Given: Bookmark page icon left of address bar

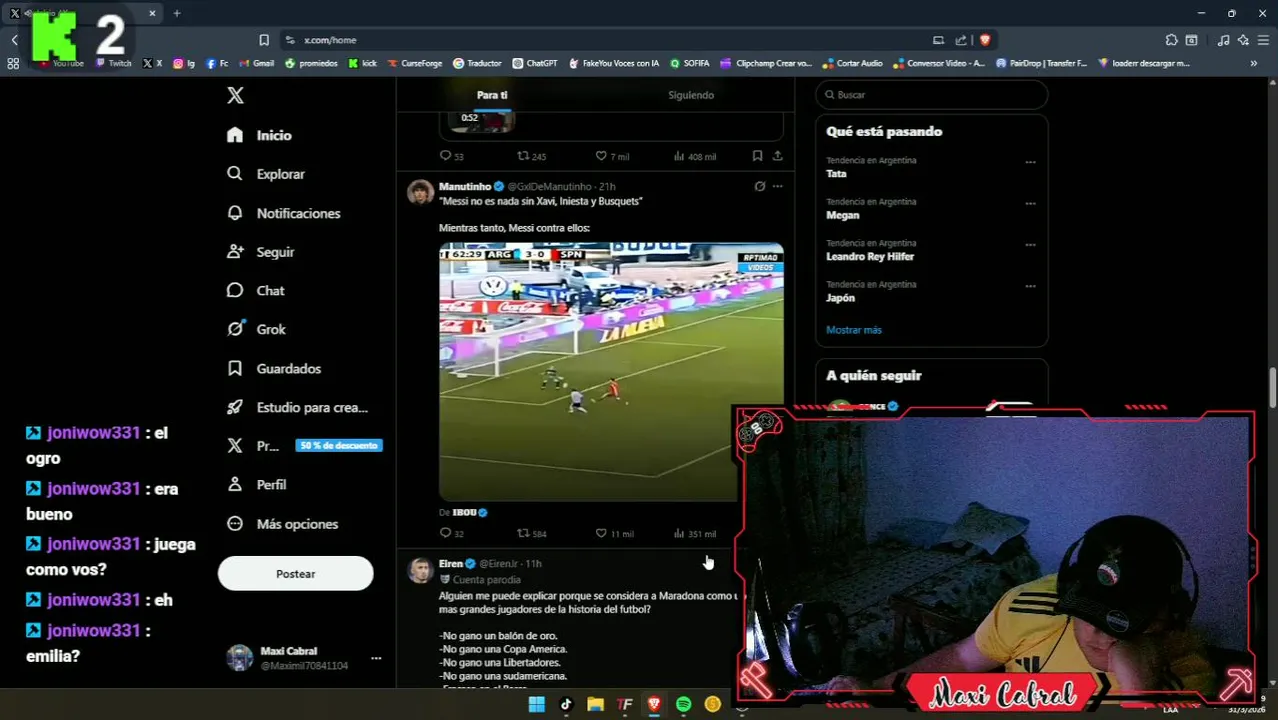Looking at the screenshot, I should 263,40.
